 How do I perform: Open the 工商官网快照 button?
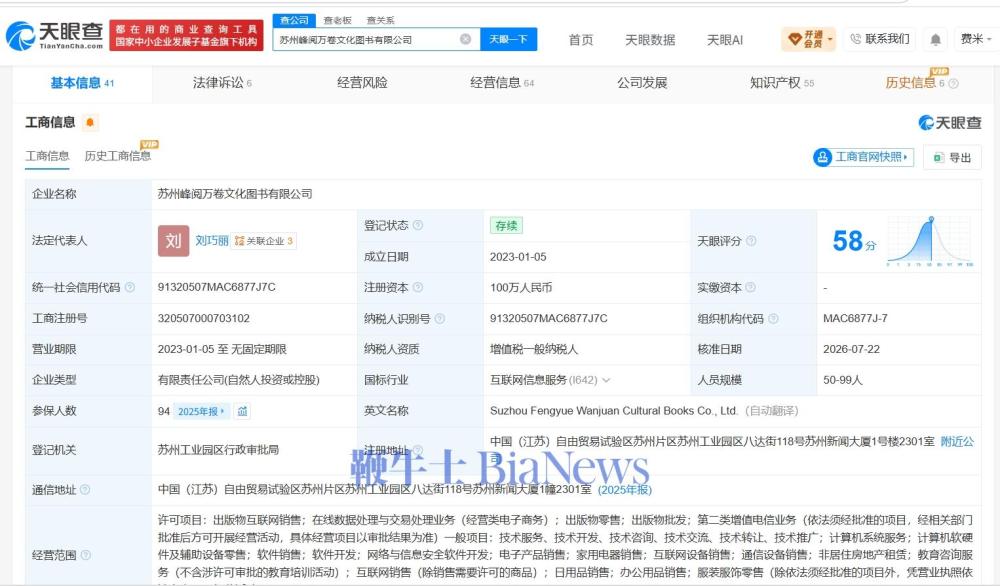point(863,157)
